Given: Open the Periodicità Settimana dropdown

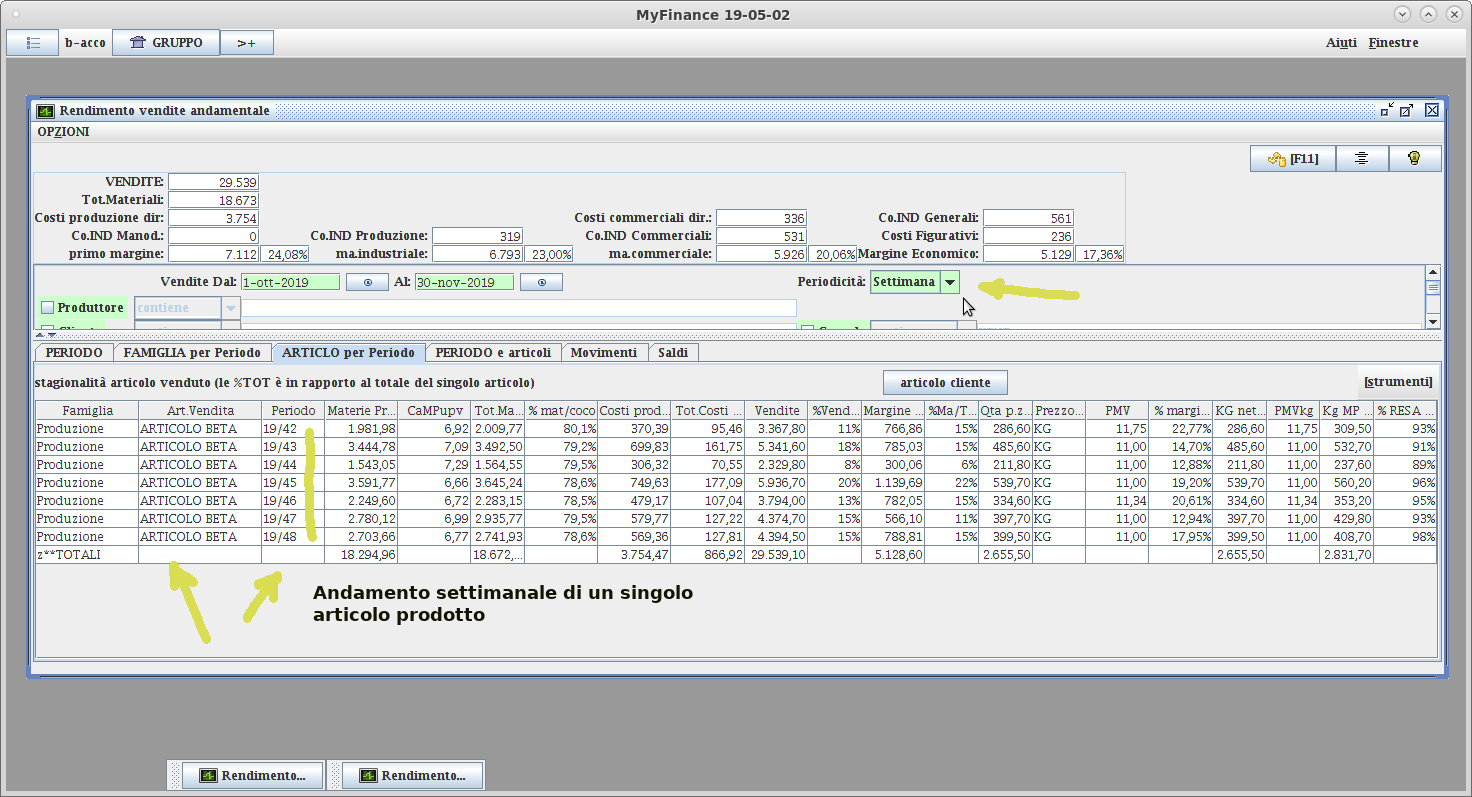Looking at the screenshot, I should [950, 283].
